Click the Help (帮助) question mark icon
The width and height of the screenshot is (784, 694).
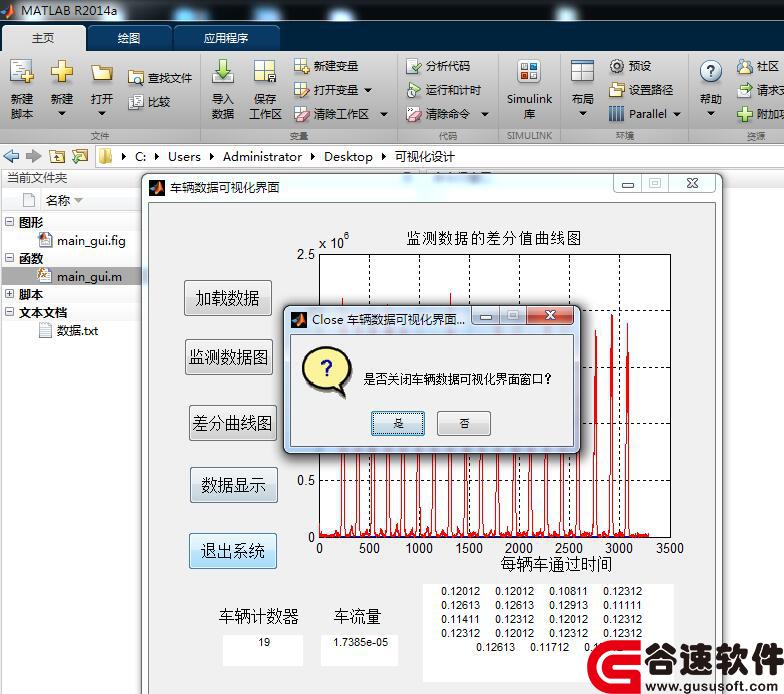coord(710,72)
